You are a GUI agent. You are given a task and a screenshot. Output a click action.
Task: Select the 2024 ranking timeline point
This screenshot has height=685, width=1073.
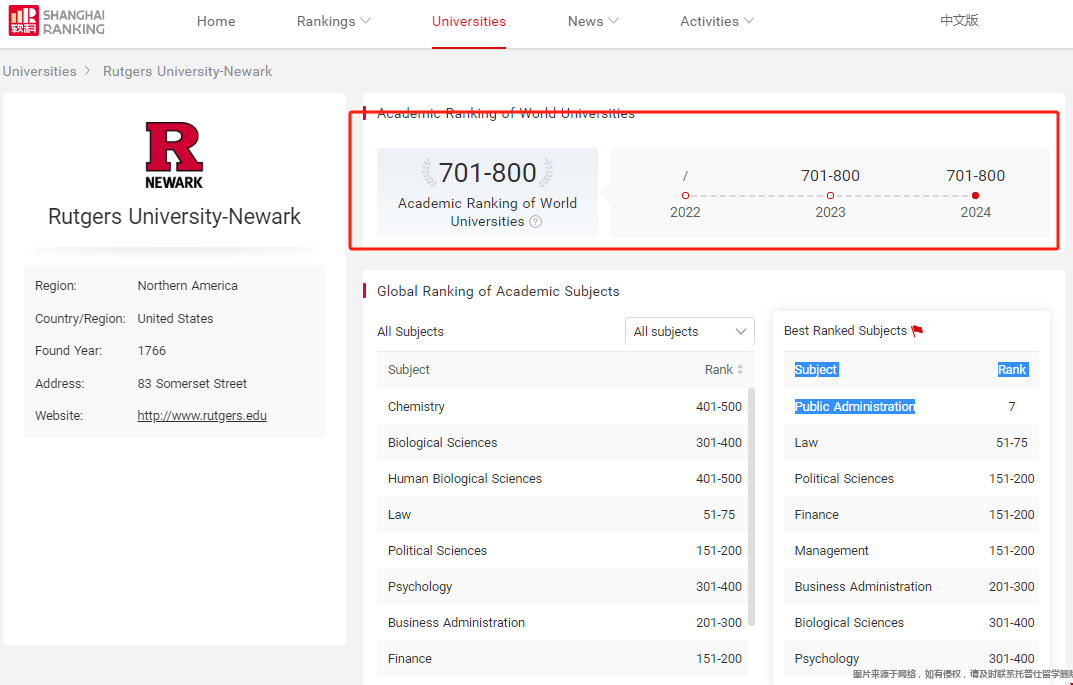pyautogui.click(x=975, y=196)
